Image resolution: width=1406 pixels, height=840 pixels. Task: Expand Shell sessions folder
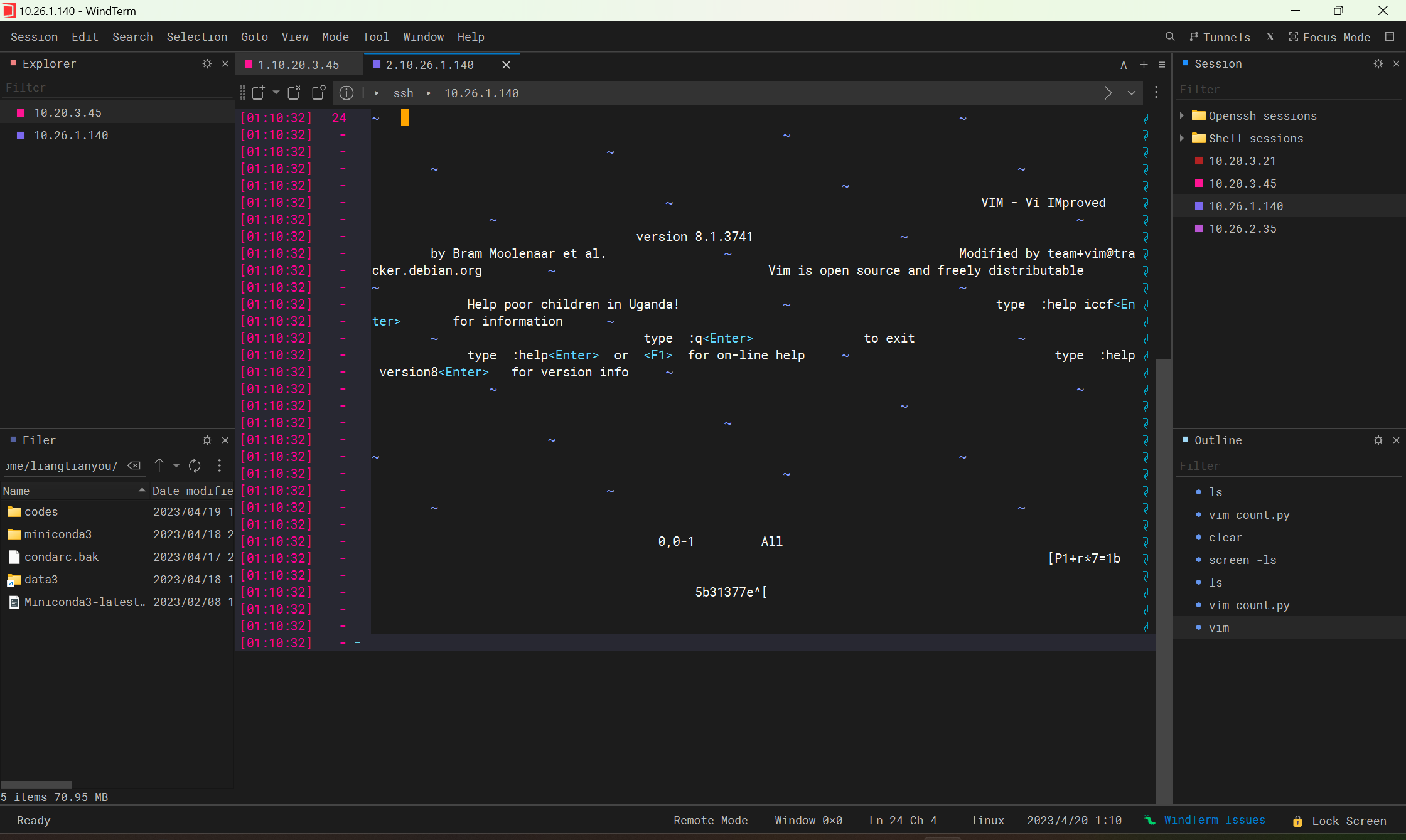pos(1182,138)
